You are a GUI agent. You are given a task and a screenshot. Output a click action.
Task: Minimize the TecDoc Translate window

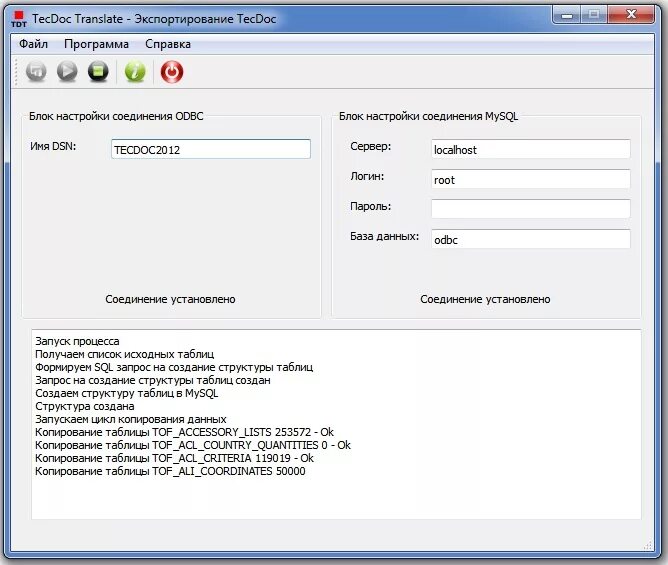(x=567, y=15)
